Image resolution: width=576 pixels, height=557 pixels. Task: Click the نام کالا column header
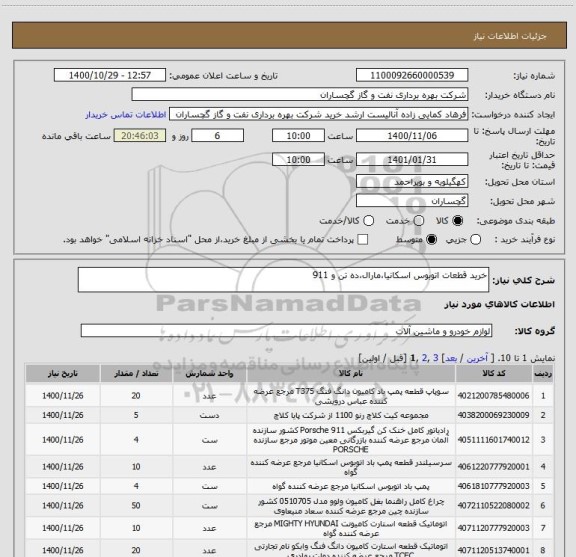351,374
